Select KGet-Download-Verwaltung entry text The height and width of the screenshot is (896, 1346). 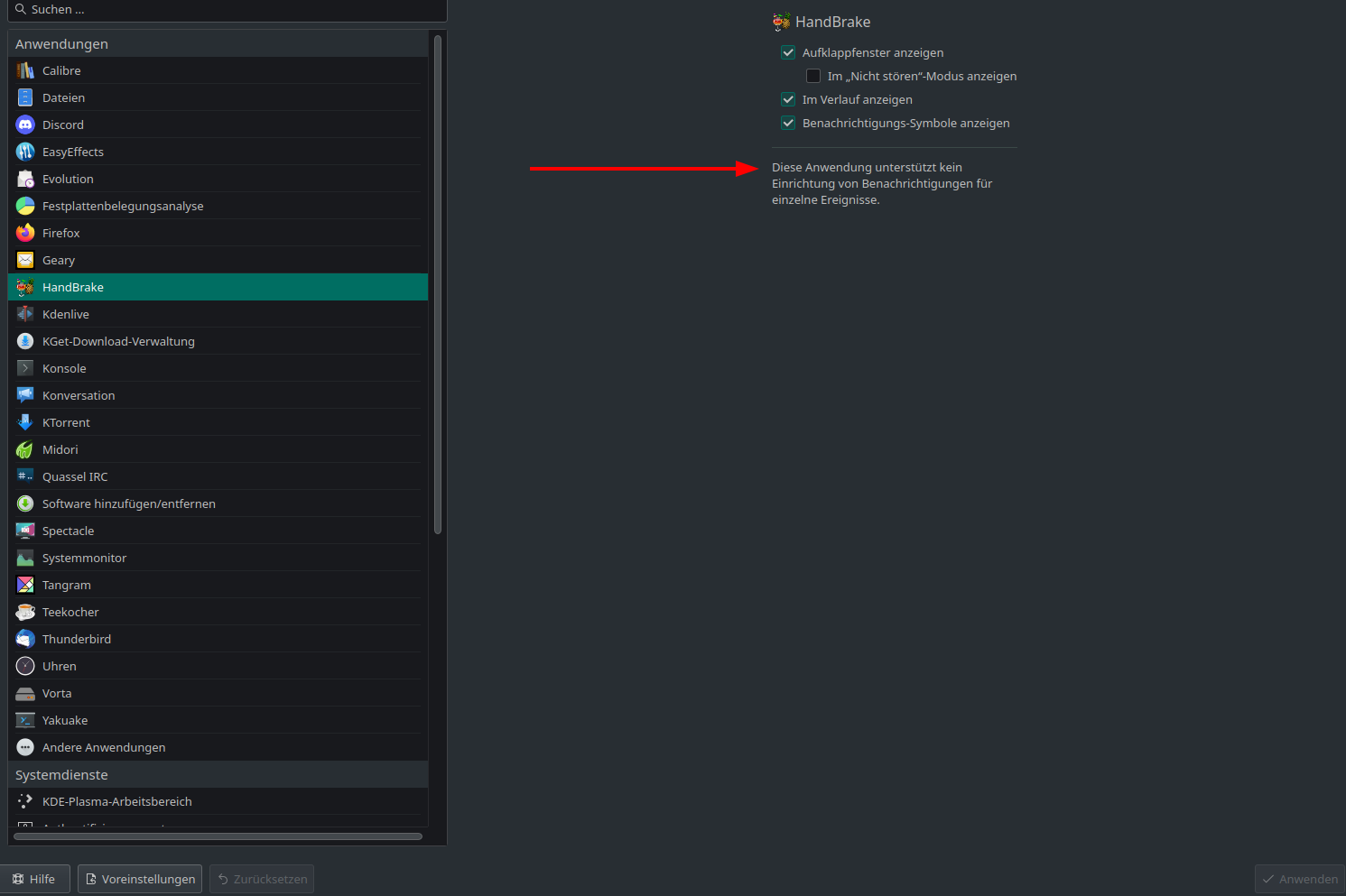[x=118, y=341]
